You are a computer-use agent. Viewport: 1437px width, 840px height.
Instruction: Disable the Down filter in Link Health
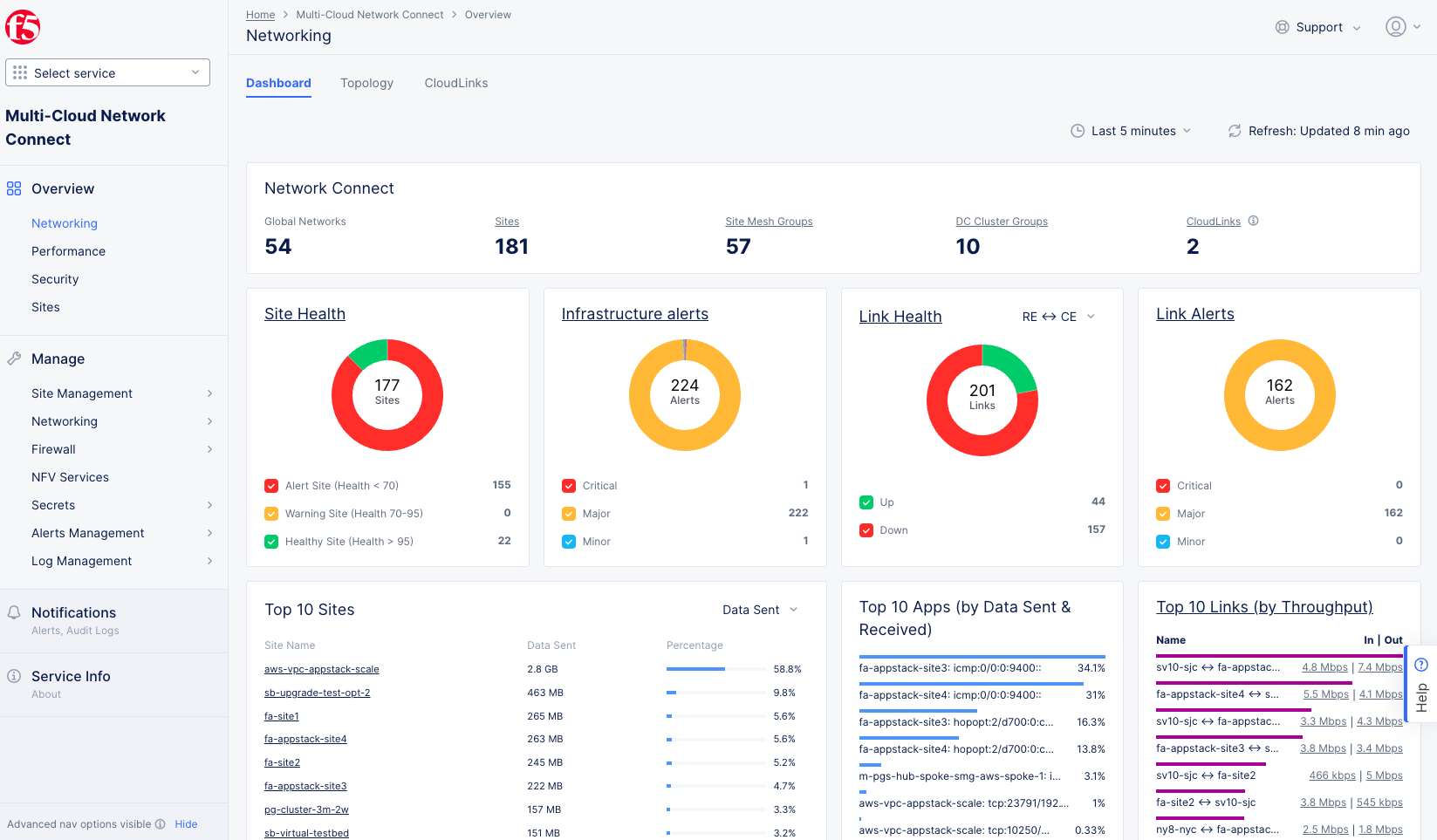[866, 529]
